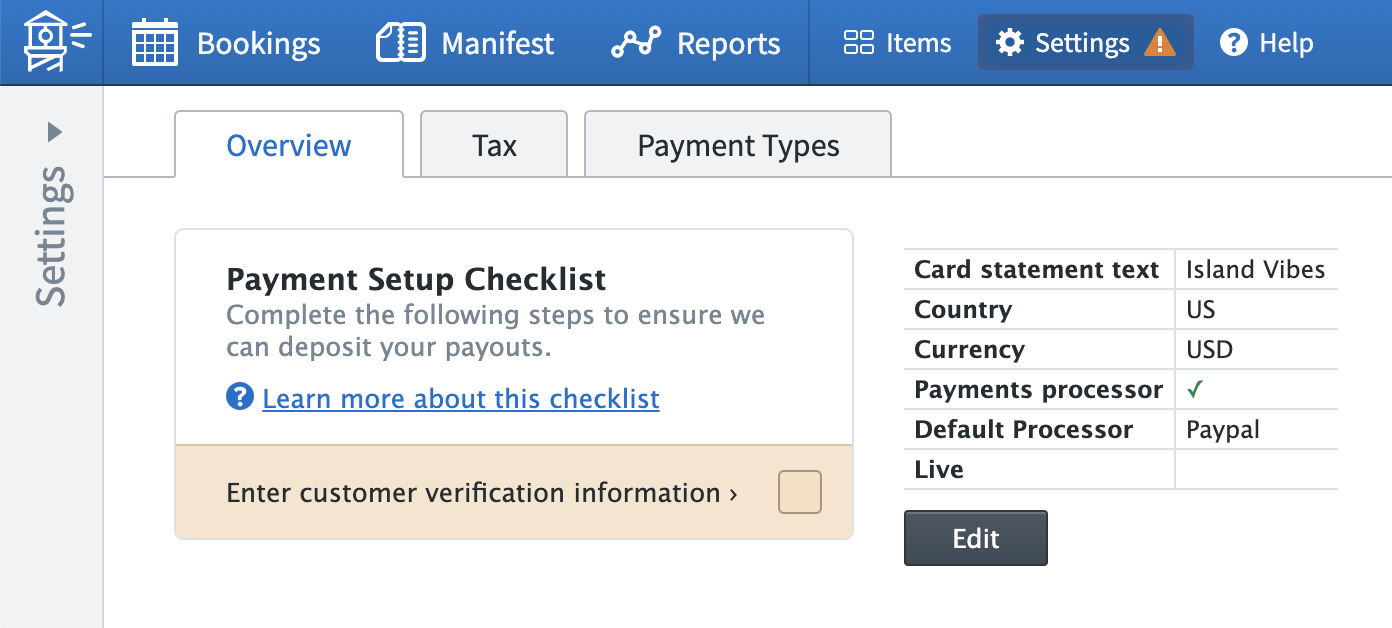Open the Help menu label

tap(1286, 43)
